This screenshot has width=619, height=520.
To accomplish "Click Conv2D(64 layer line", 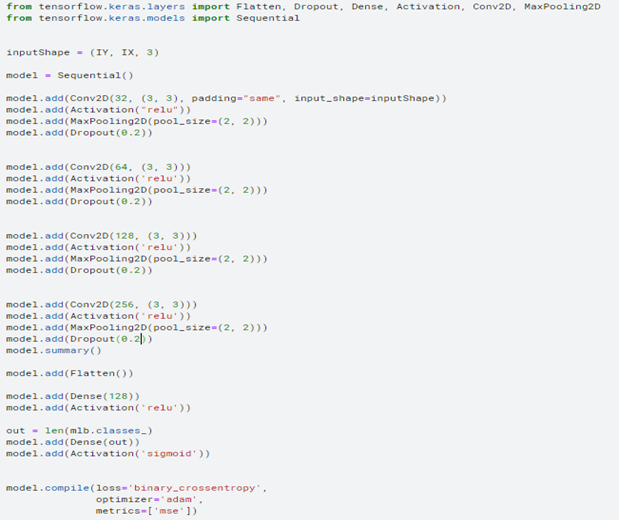I will (x=98, y=167).
